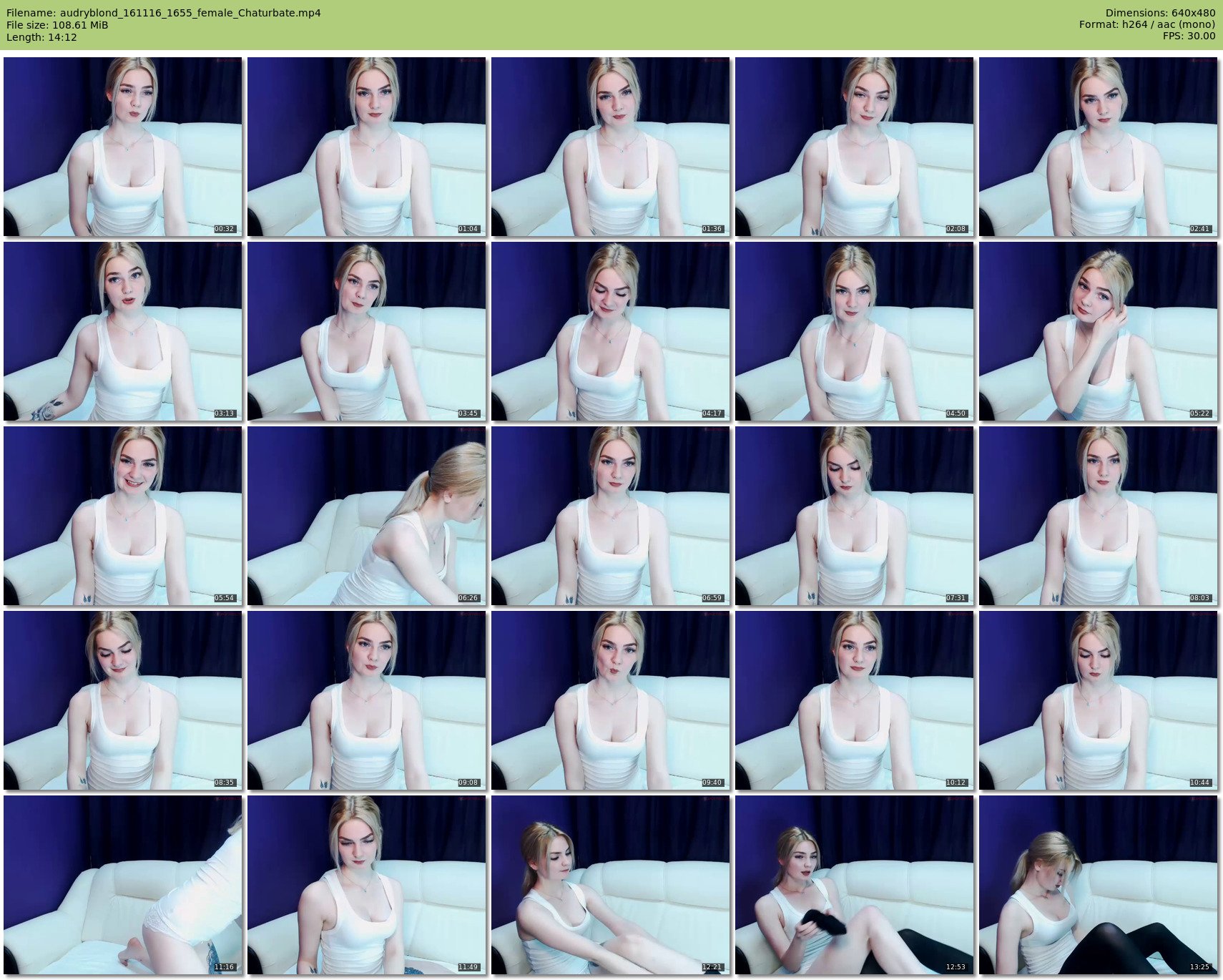1223x980 pixels.
Task: Open the thumbnail labeled 12:53
Action: pyautogui.click(x=854, y=885)
